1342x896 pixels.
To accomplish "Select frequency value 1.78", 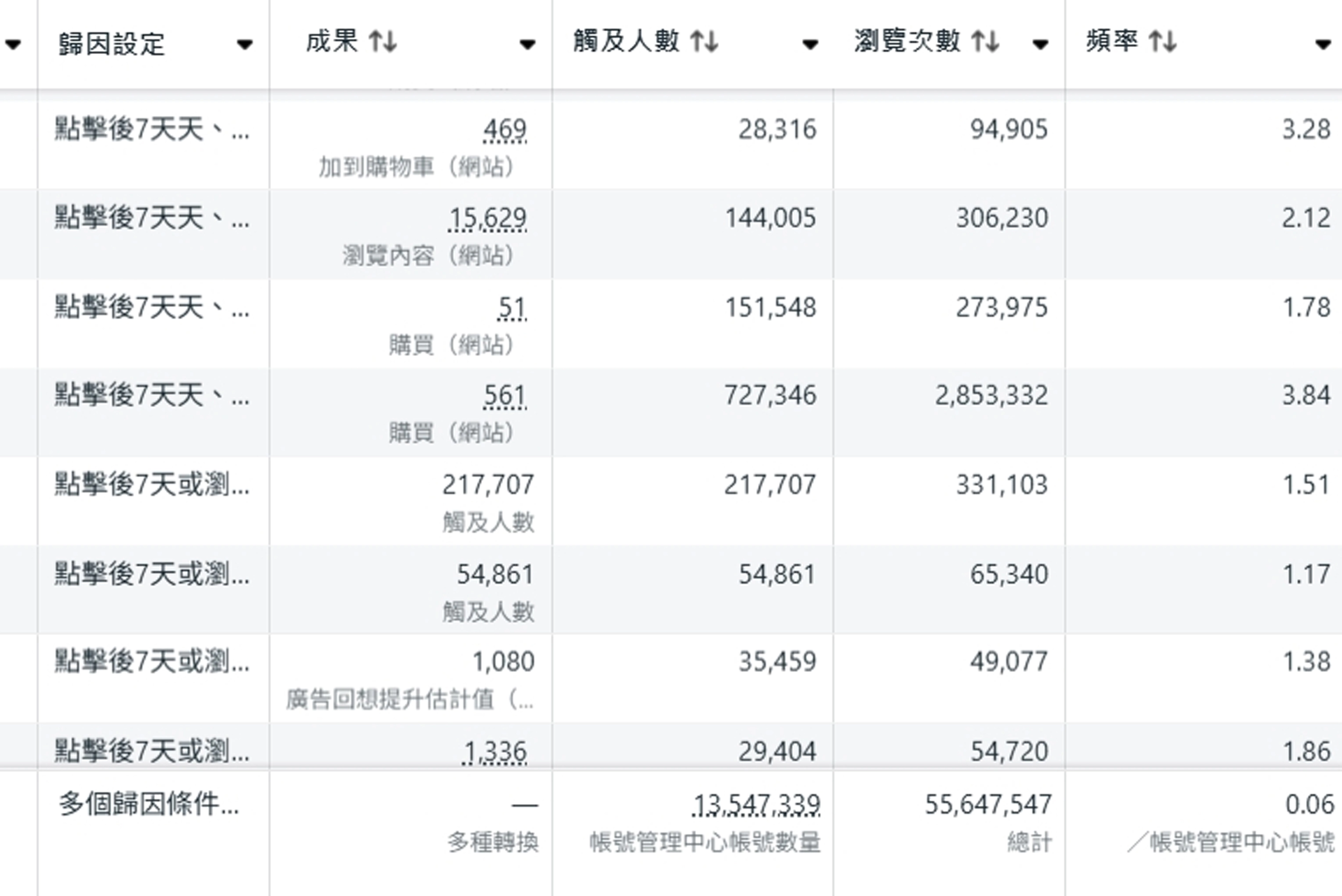I will [1307, 308].
